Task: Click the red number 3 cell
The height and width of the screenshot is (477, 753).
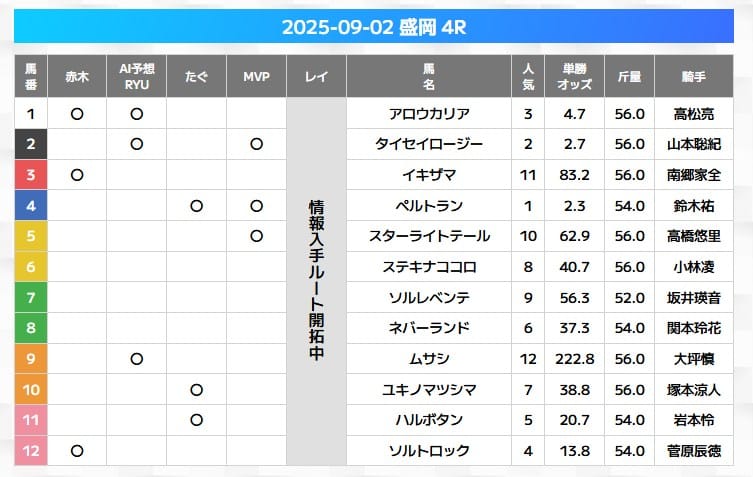Action: point(31,175)
